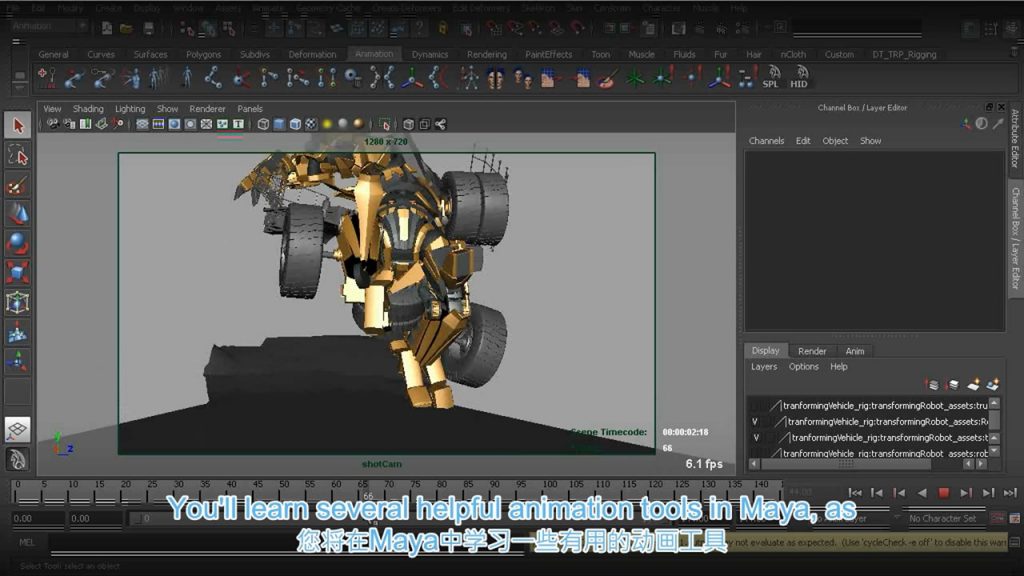Open the viewport Renderer menu
The width and height of the screenshot is (1024, 576).
[207, 109]
